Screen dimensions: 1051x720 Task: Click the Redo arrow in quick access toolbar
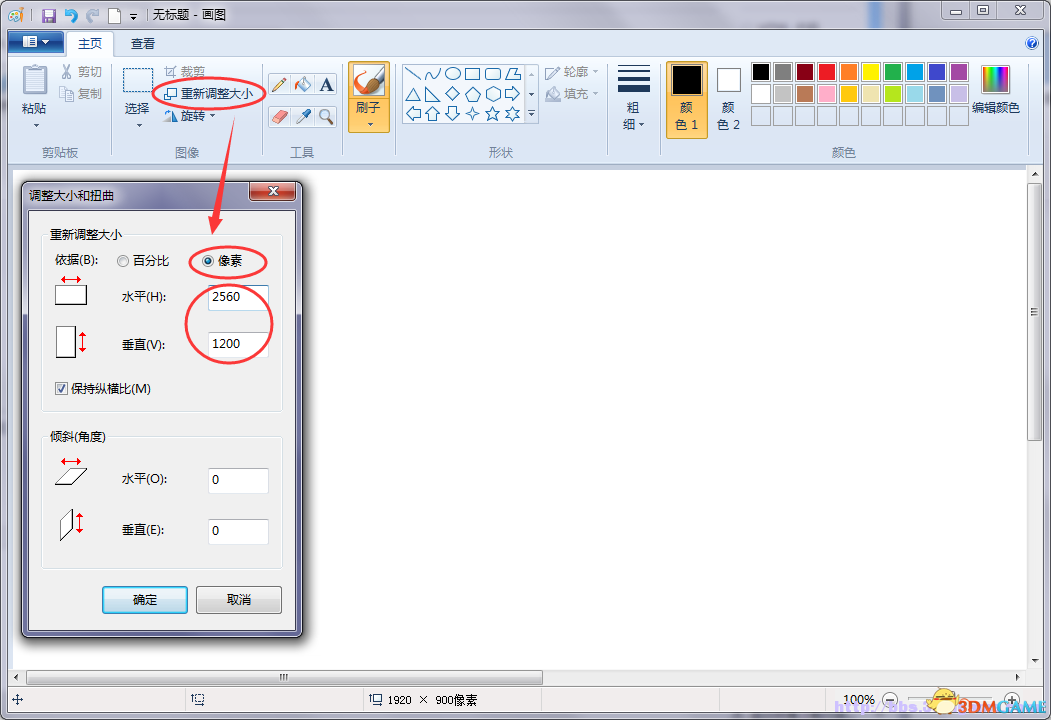pos(92,15)
